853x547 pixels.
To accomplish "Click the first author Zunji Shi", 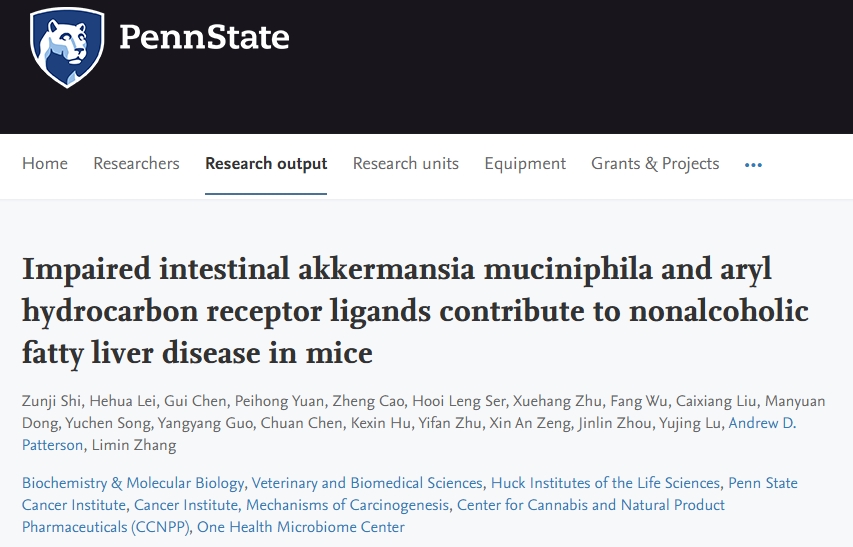I will pyautogui.click(x=50, y=401).
